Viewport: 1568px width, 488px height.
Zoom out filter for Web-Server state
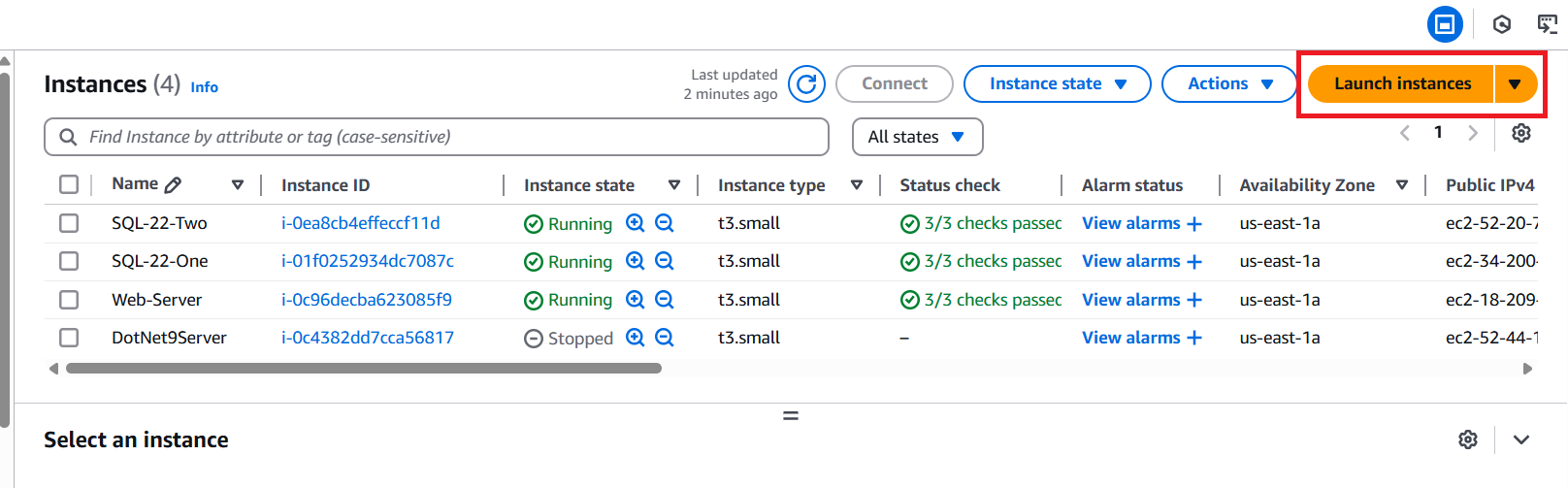[665, 300]
